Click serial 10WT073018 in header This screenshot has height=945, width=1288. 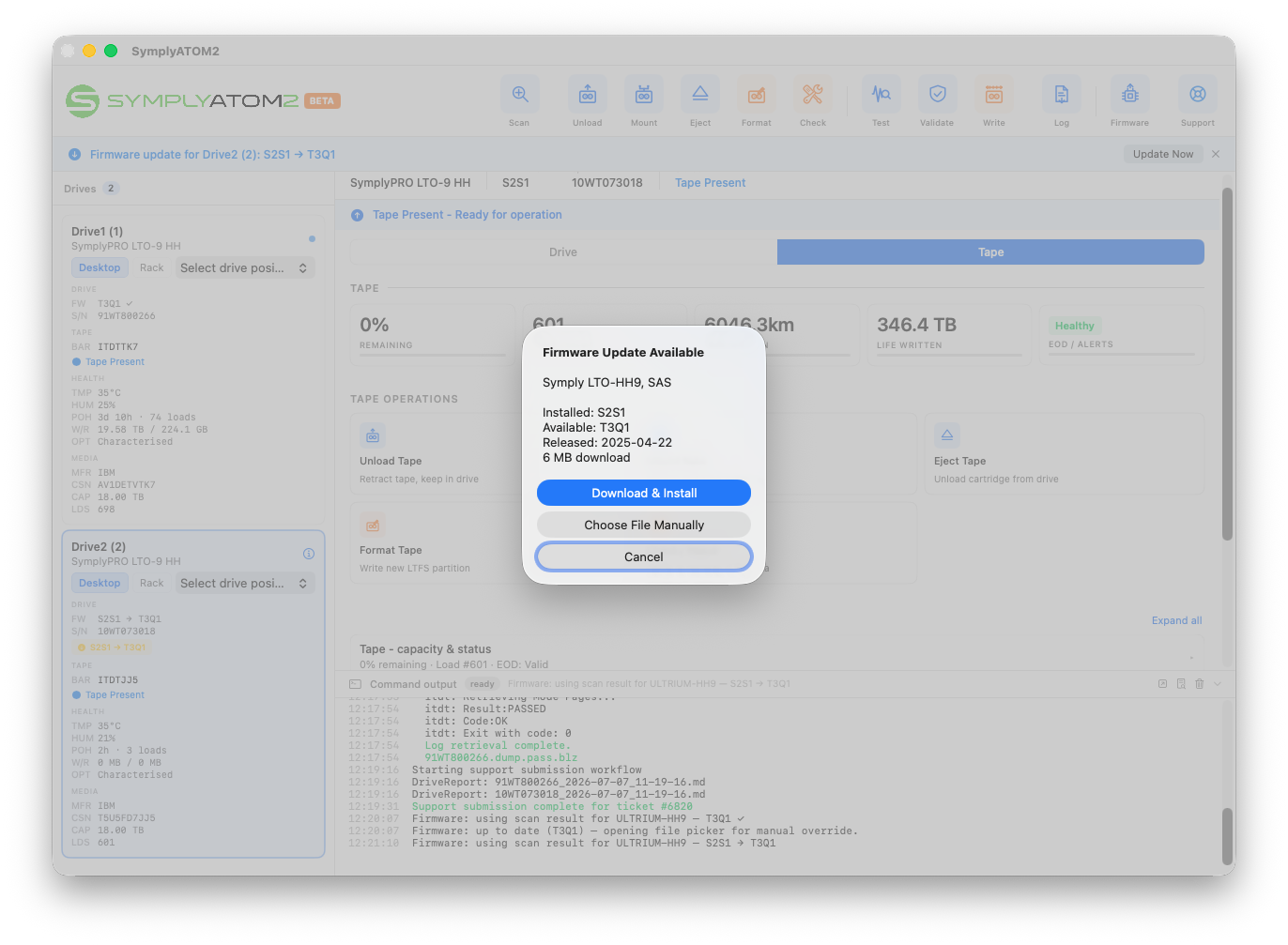607,183
